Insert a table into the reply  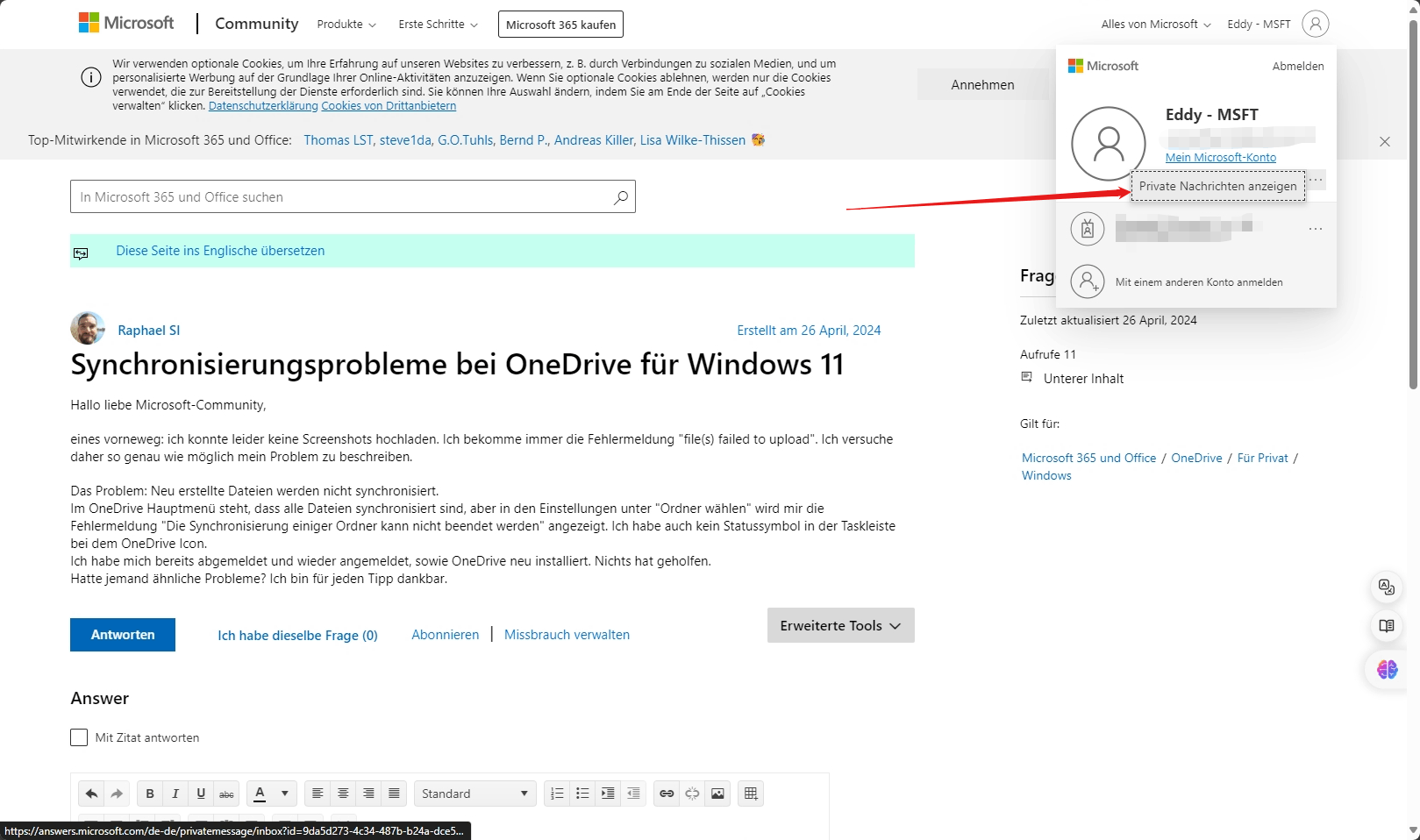coord(751,794)
